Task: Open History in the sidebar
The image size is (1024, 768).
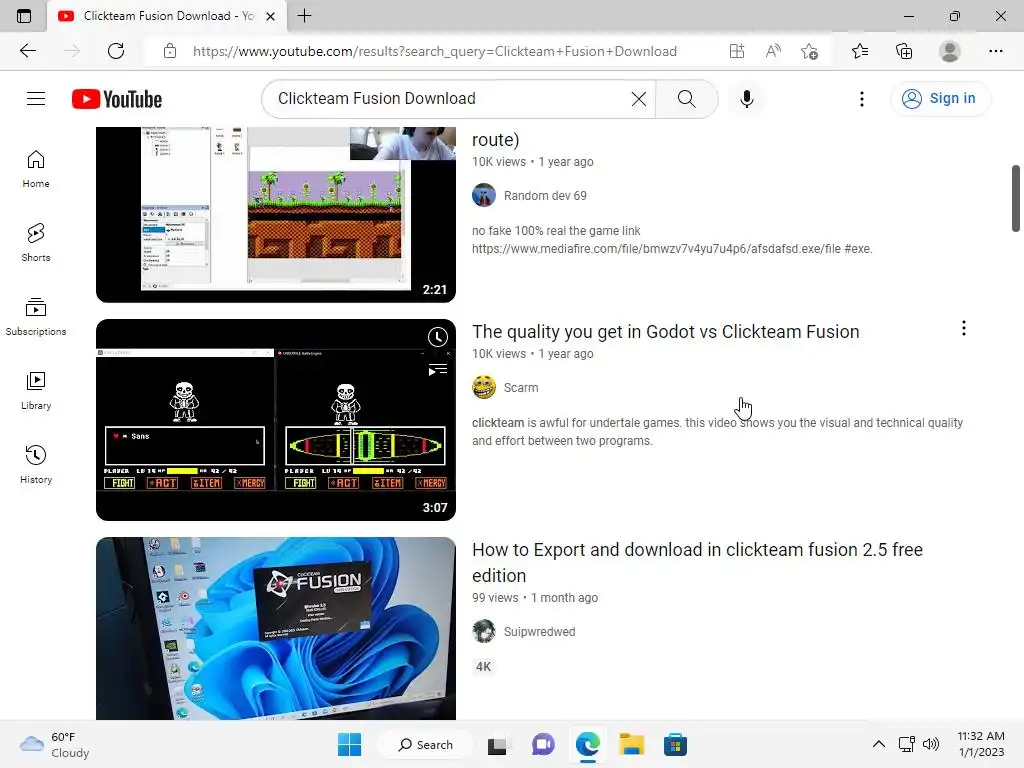Action: click(36, 464)
